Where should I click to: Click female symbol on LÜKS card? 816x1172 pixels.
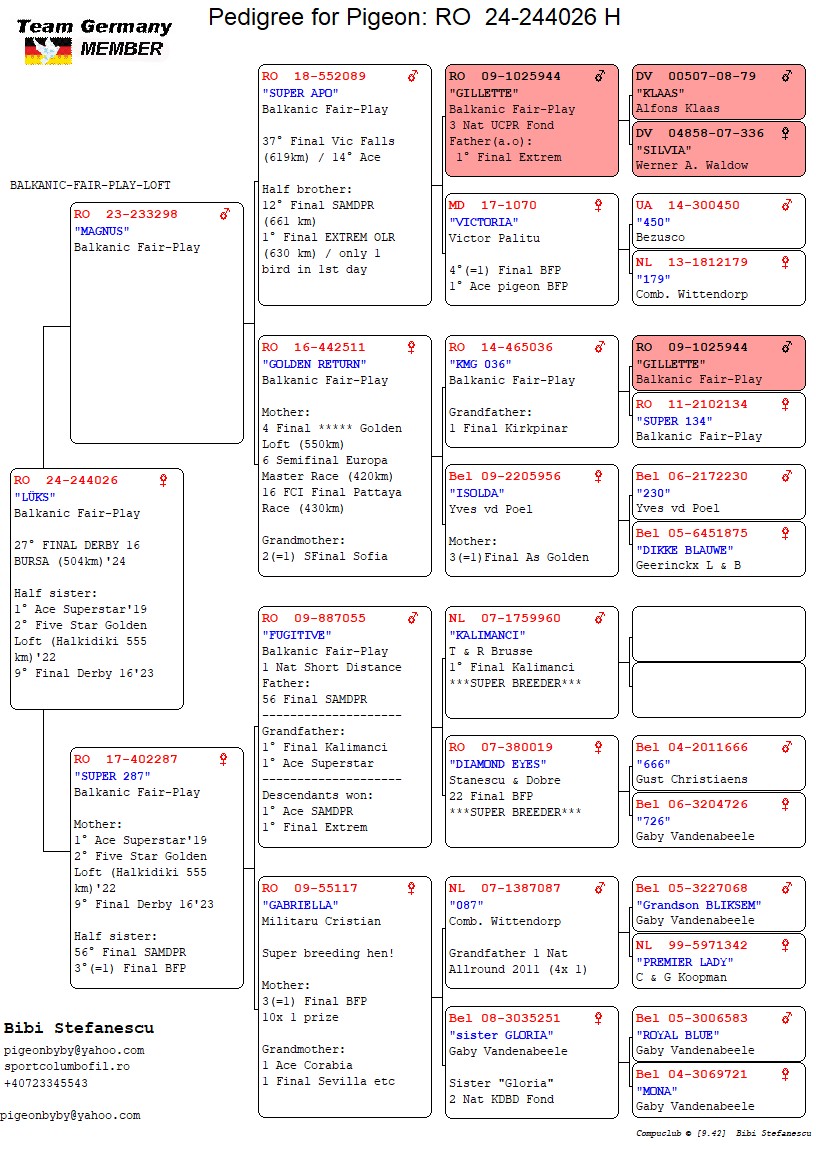164,481
